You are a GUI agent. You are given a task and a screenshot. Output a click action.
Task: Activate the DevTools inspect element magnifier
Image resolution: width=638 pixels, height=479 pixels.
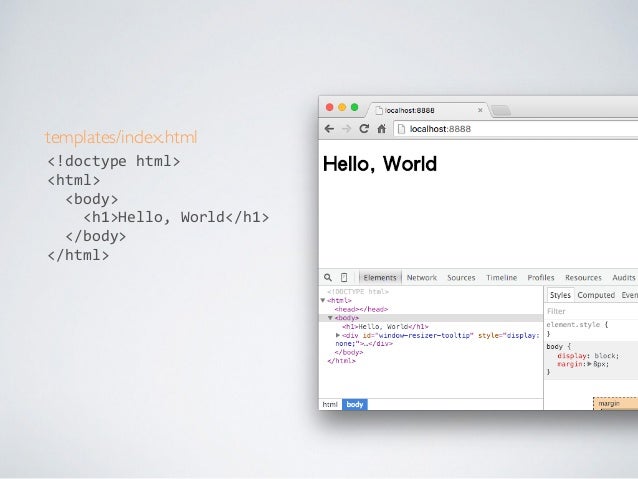[328, 278]
